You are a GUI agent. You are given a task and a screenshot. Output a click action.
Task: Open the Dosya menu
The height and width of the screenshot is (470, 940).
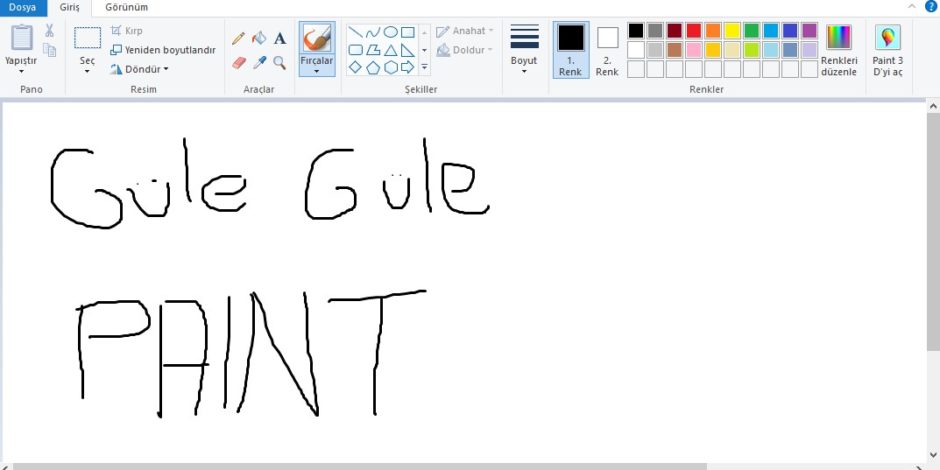[22, 7]
